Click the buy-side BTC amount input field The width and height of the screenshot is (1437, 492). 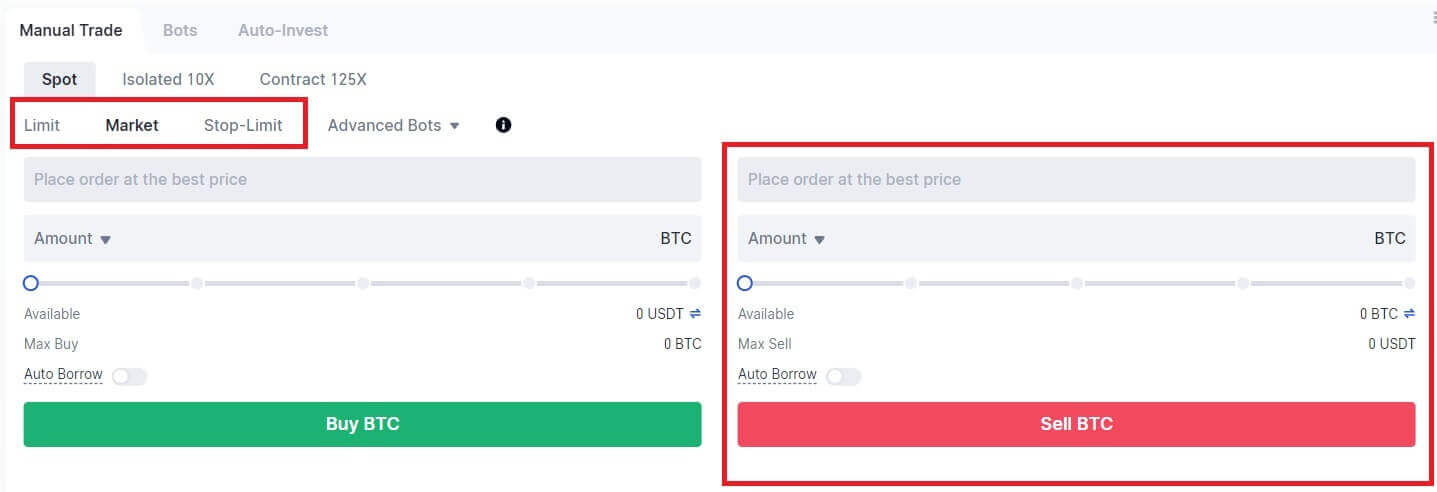[x=380, y=239]
